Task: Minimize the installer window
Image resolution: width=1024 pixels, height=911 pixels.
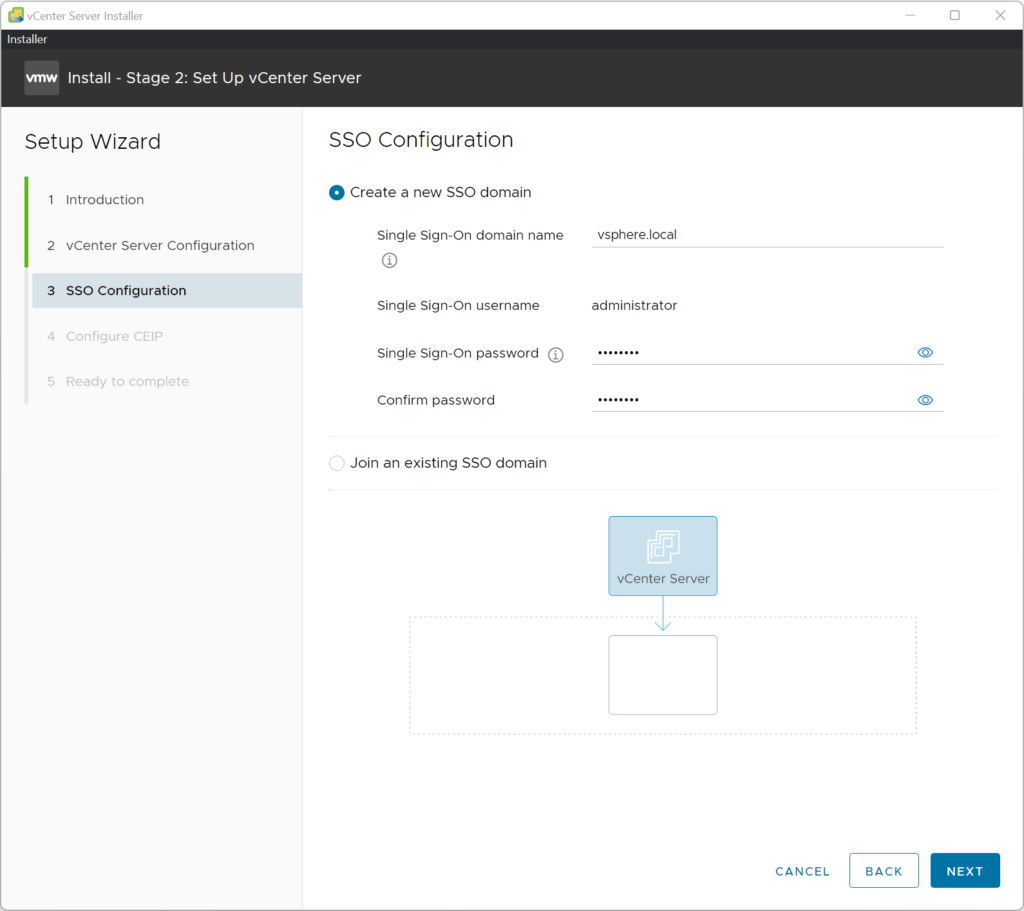Action: click(910, 15)
